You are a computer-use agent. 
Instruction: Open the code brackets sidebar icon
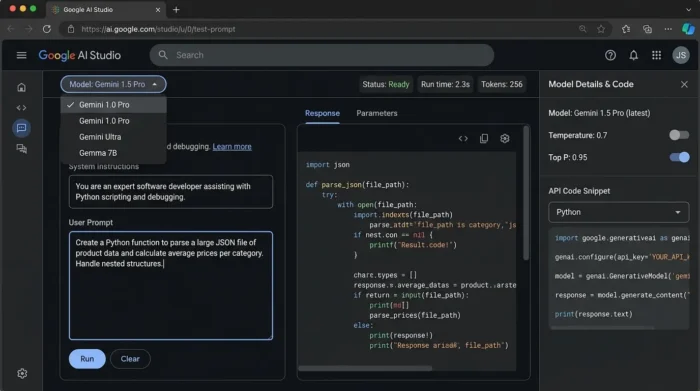(21, 108)
